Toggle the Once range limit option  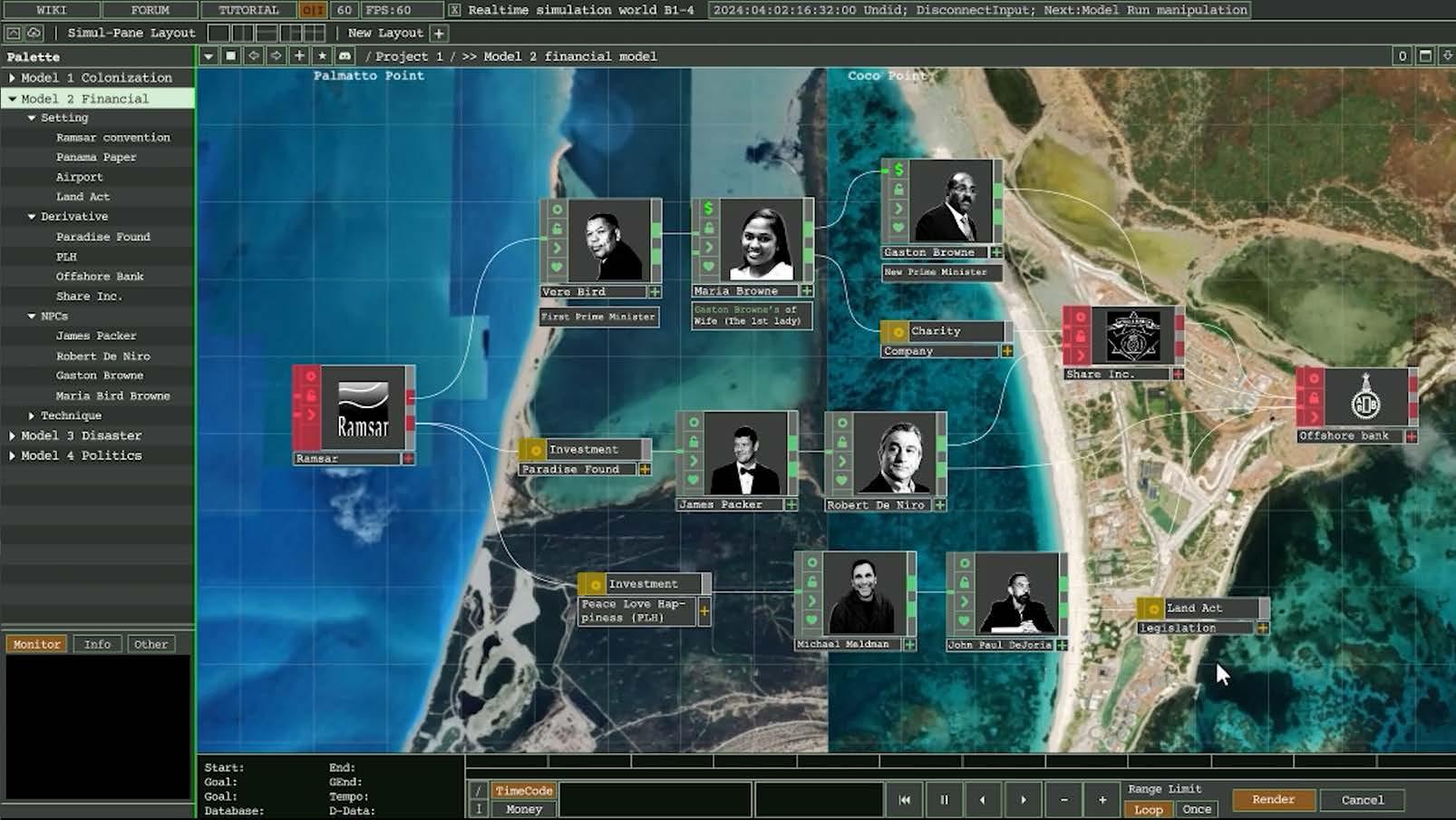tap(1196, 809)
